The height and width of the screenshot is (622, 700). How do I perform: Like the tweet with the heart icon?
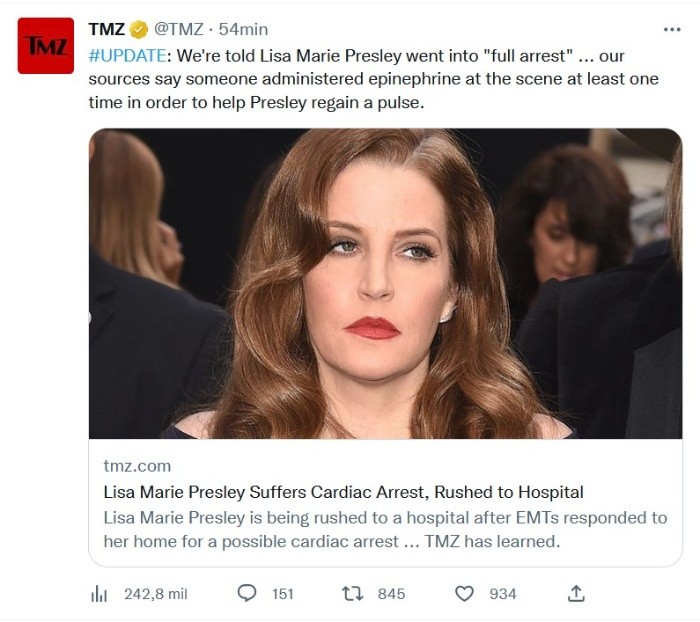point(464,594)
